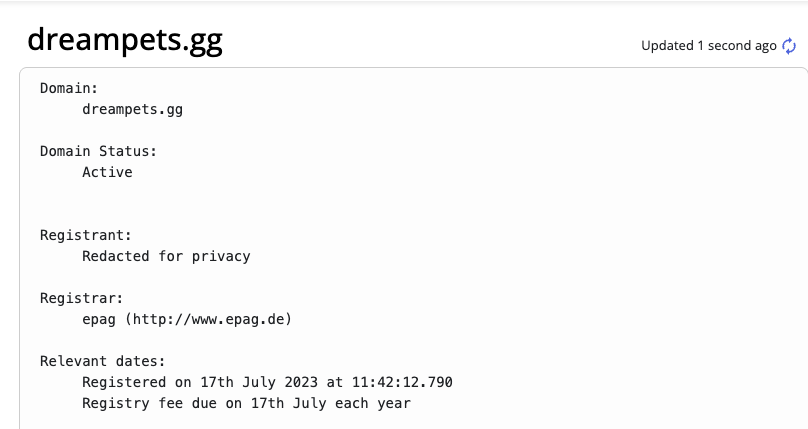Click the "Relevant dates:" label
The image size is (808, 429).
coord(103,361)
